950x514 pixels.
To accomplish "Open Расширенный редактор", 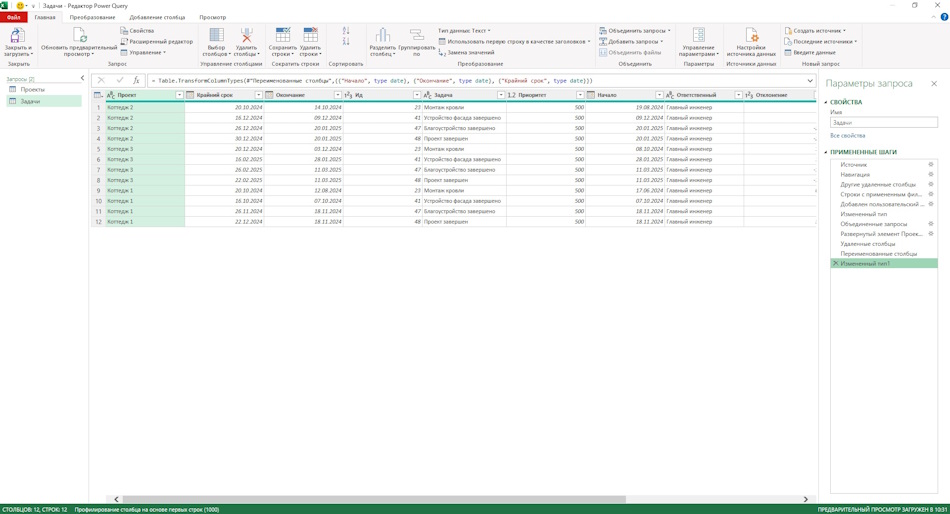I will [156, 41].
